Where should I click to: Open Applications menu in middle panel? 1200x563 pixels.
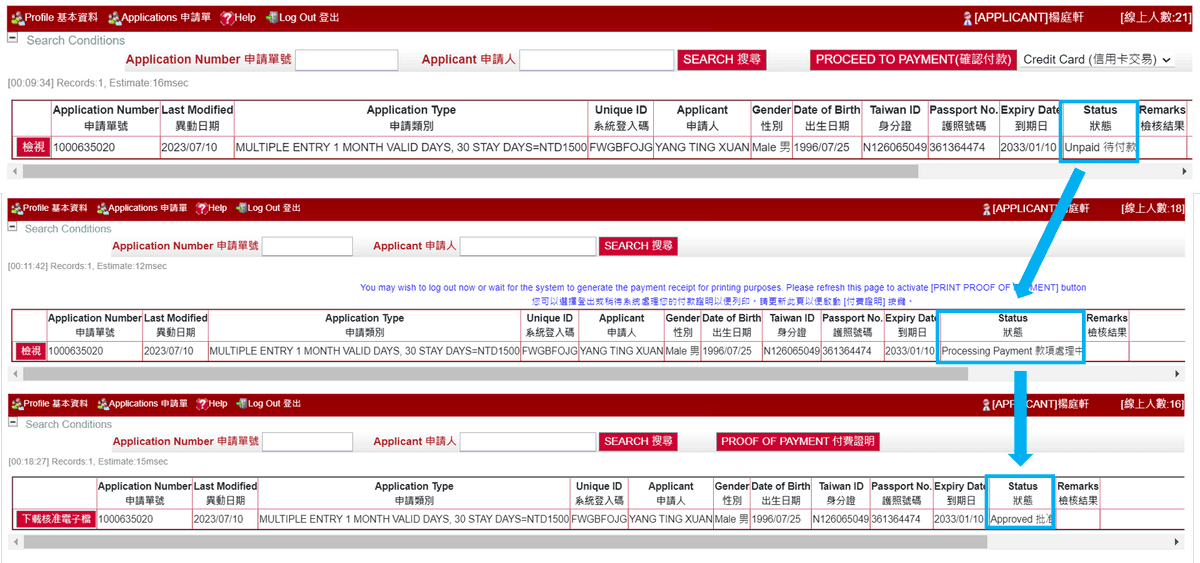point(141,208)
